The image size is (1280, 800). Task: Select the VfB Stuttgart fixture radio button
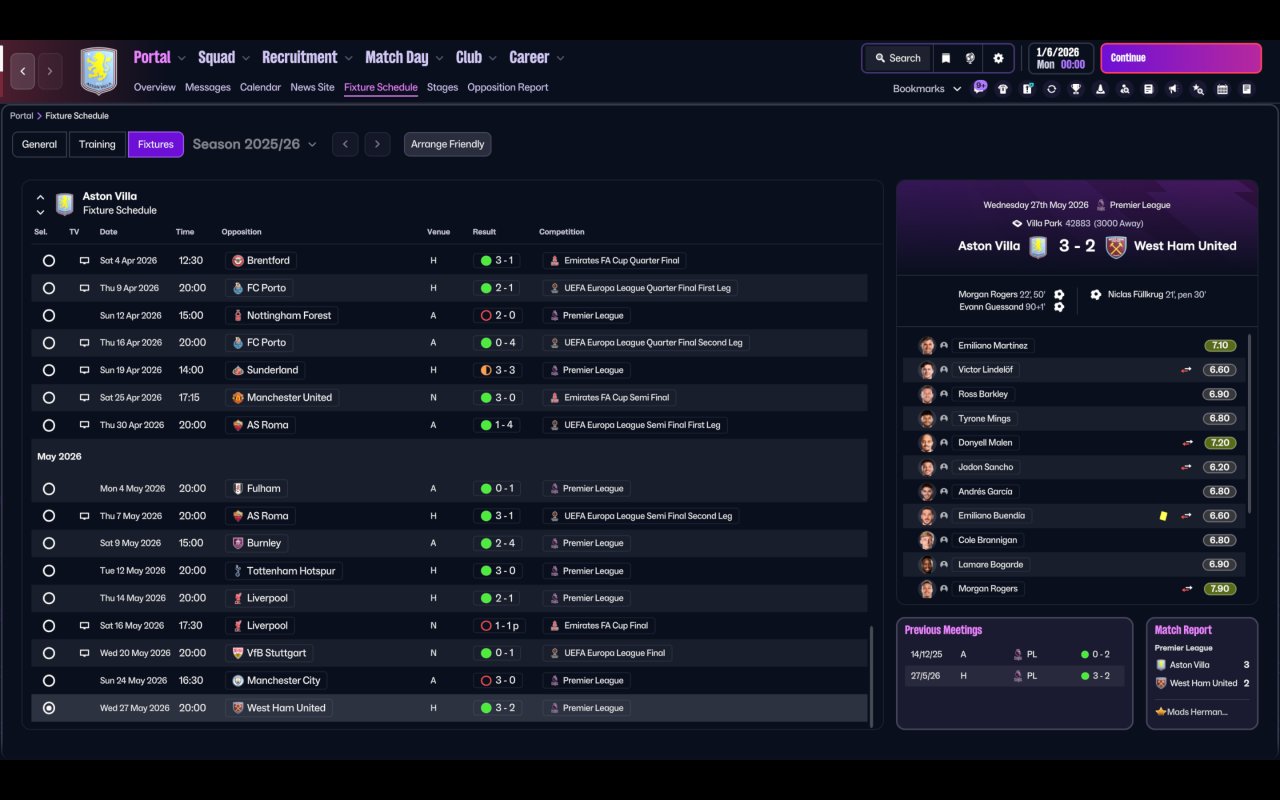pos(49,653)
